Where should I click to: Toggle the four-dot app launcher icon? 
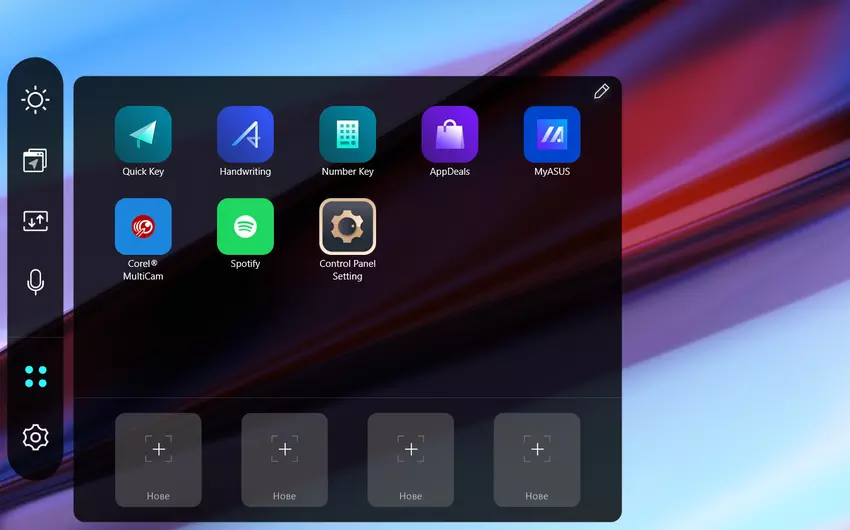click(35, 377)
